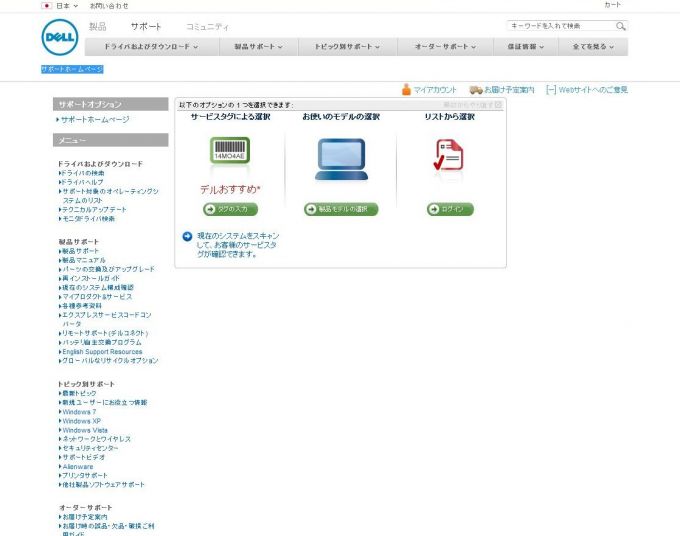
Task: Click green ログイン button
Action: click(x=450, y=209)
